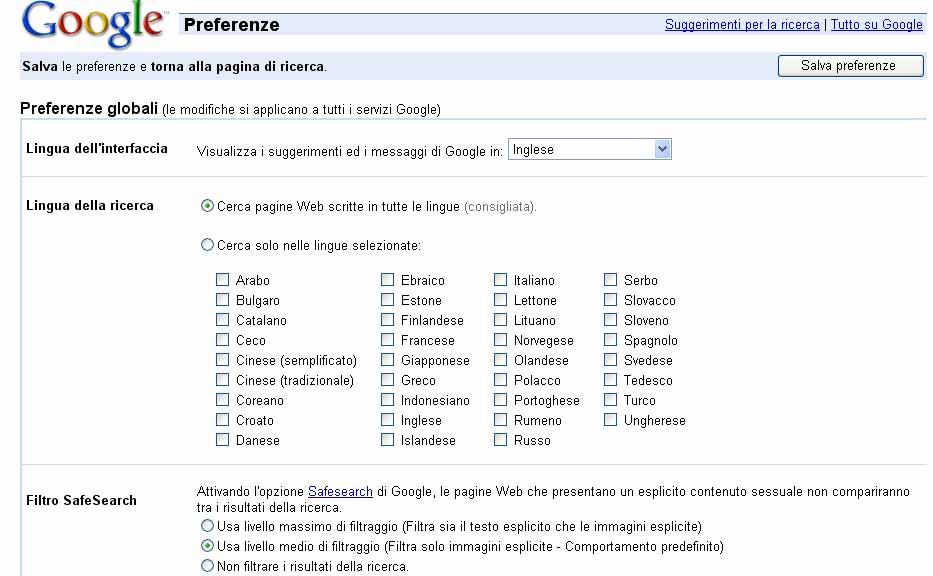Select do not filter results option
933x576 pixels.
point(208,566)
